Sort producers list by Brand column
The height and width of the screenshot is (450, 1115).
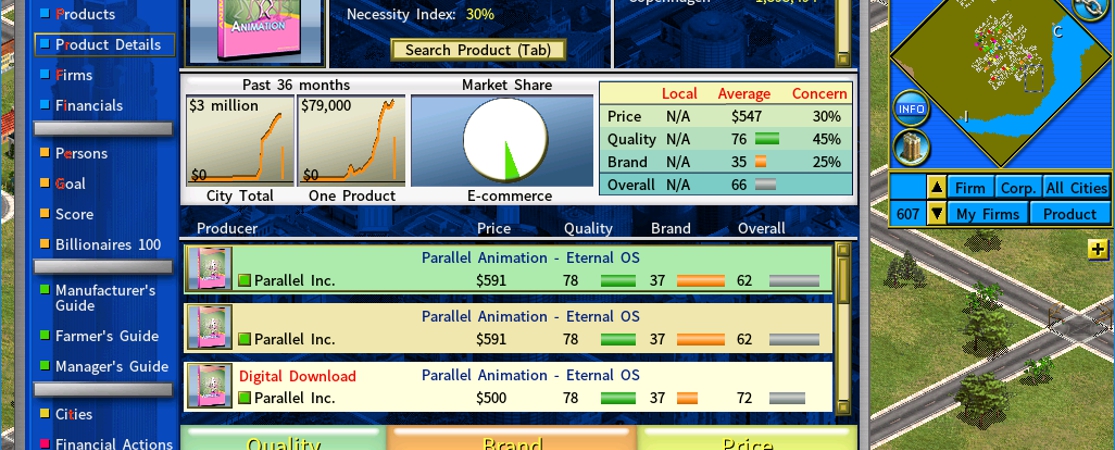click(671, 228)
